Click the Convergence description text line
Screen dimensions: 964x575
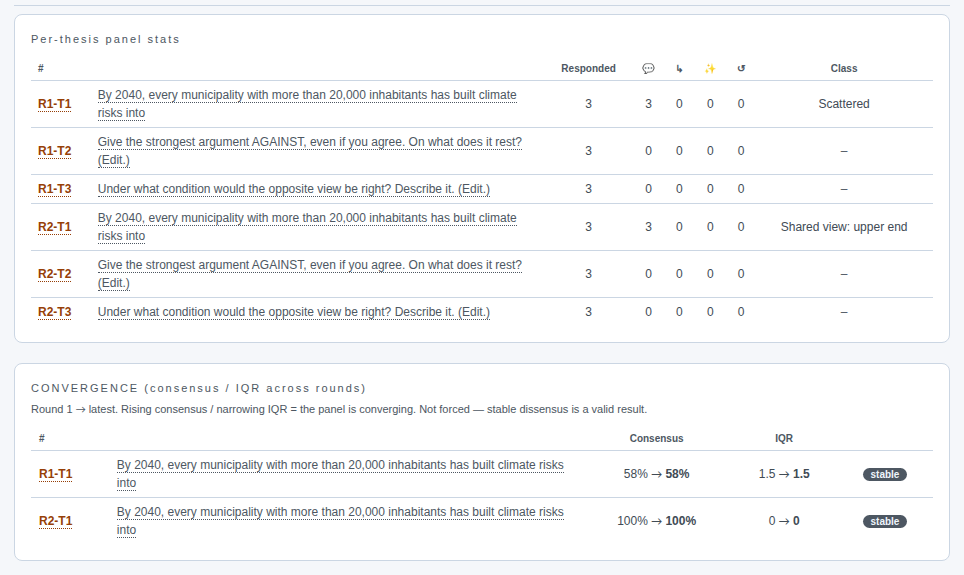coord(339,410)
